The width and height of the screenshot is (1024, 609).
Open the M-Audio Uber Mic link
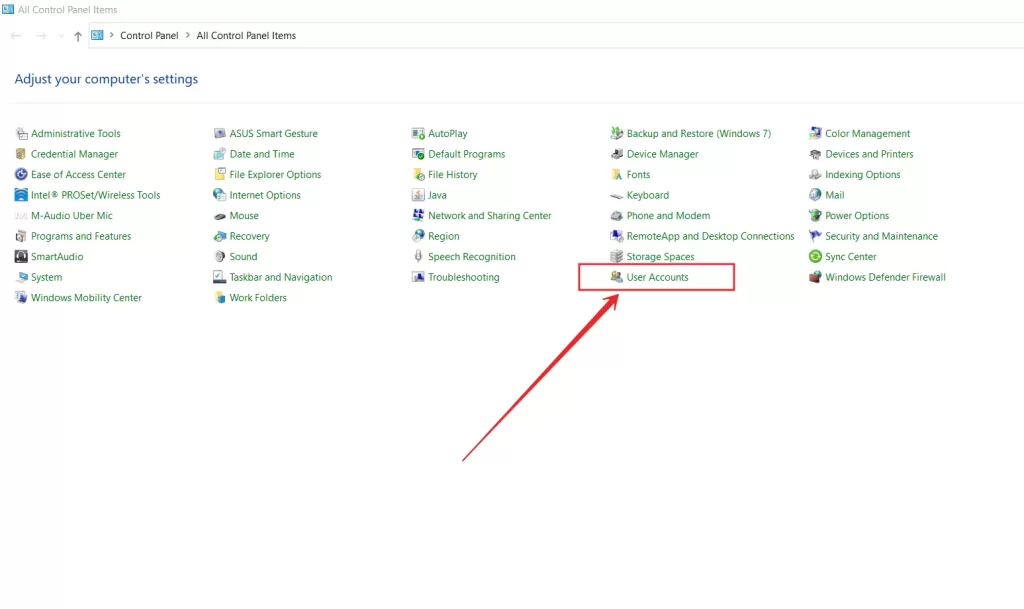click(72, 215)
